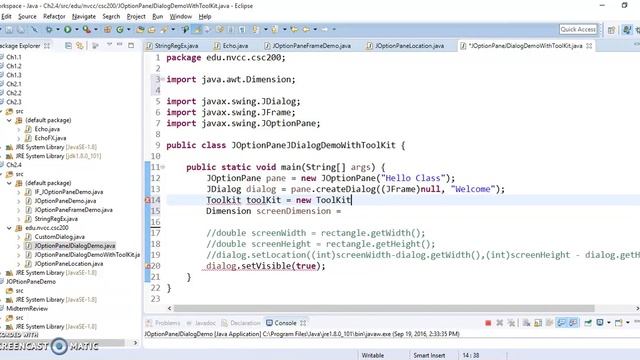This screenshot has height=360, width=640.
Task: Terminate the running process with the red square
Action: (x=488, y=323)
